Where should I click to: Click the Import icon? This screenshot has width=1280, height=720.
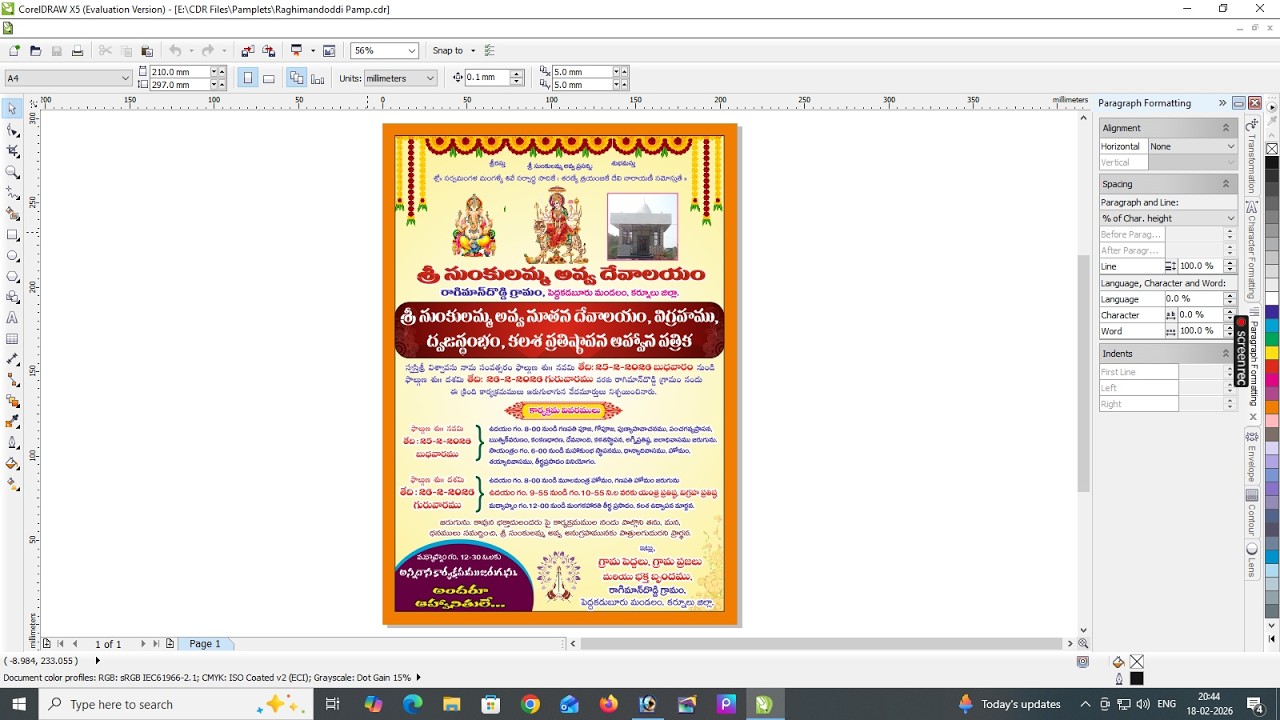tap(249, 51)
